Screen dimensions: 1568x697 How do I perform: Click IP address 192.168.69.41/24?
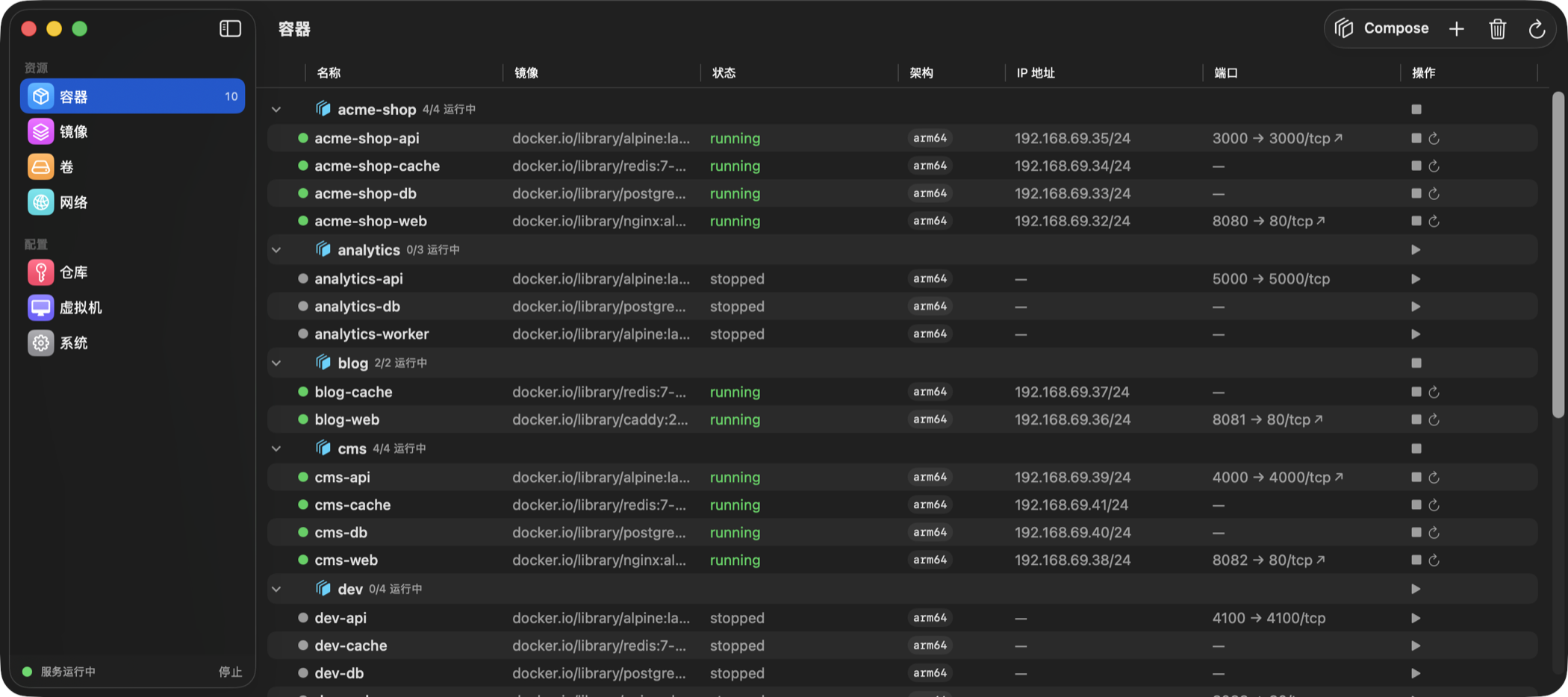click(1071, 504)
